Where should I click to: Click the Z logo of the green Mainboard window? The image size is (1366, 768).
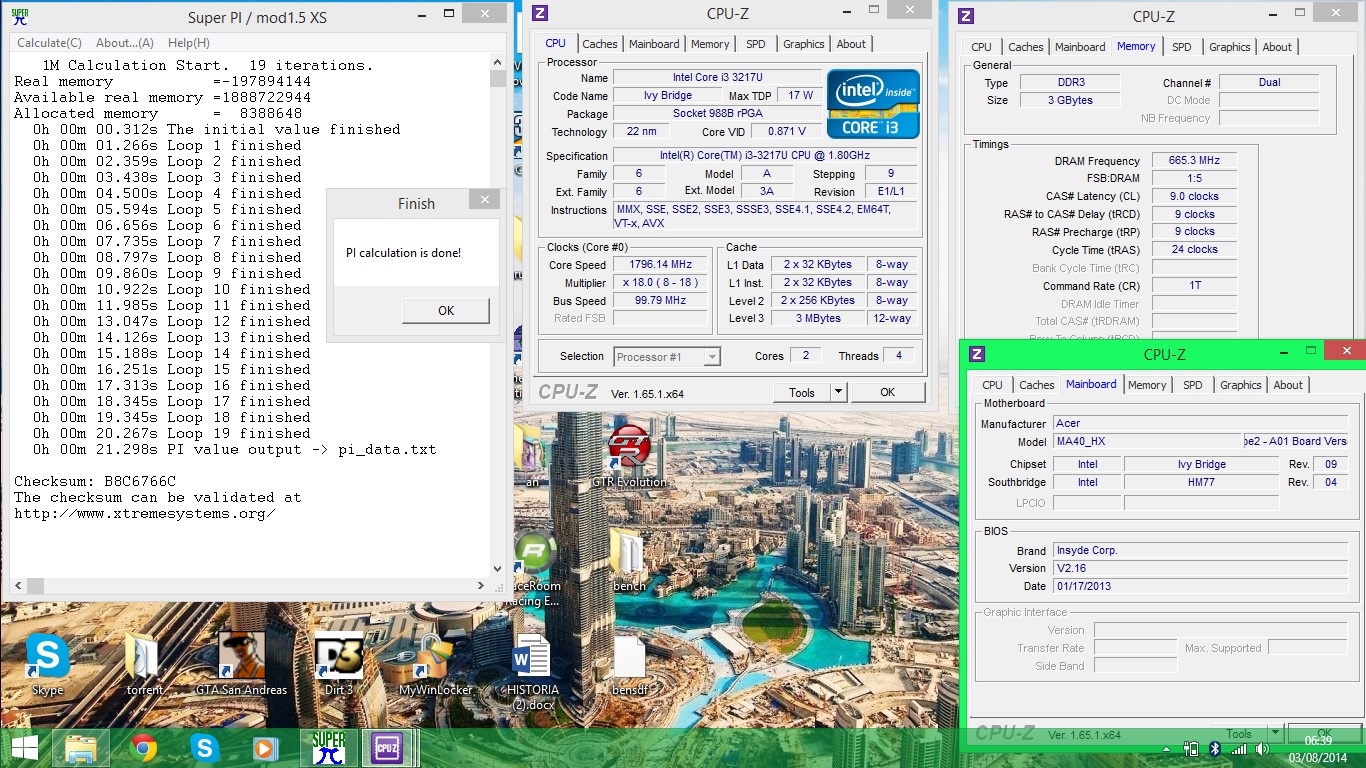(x=977, y=353)
